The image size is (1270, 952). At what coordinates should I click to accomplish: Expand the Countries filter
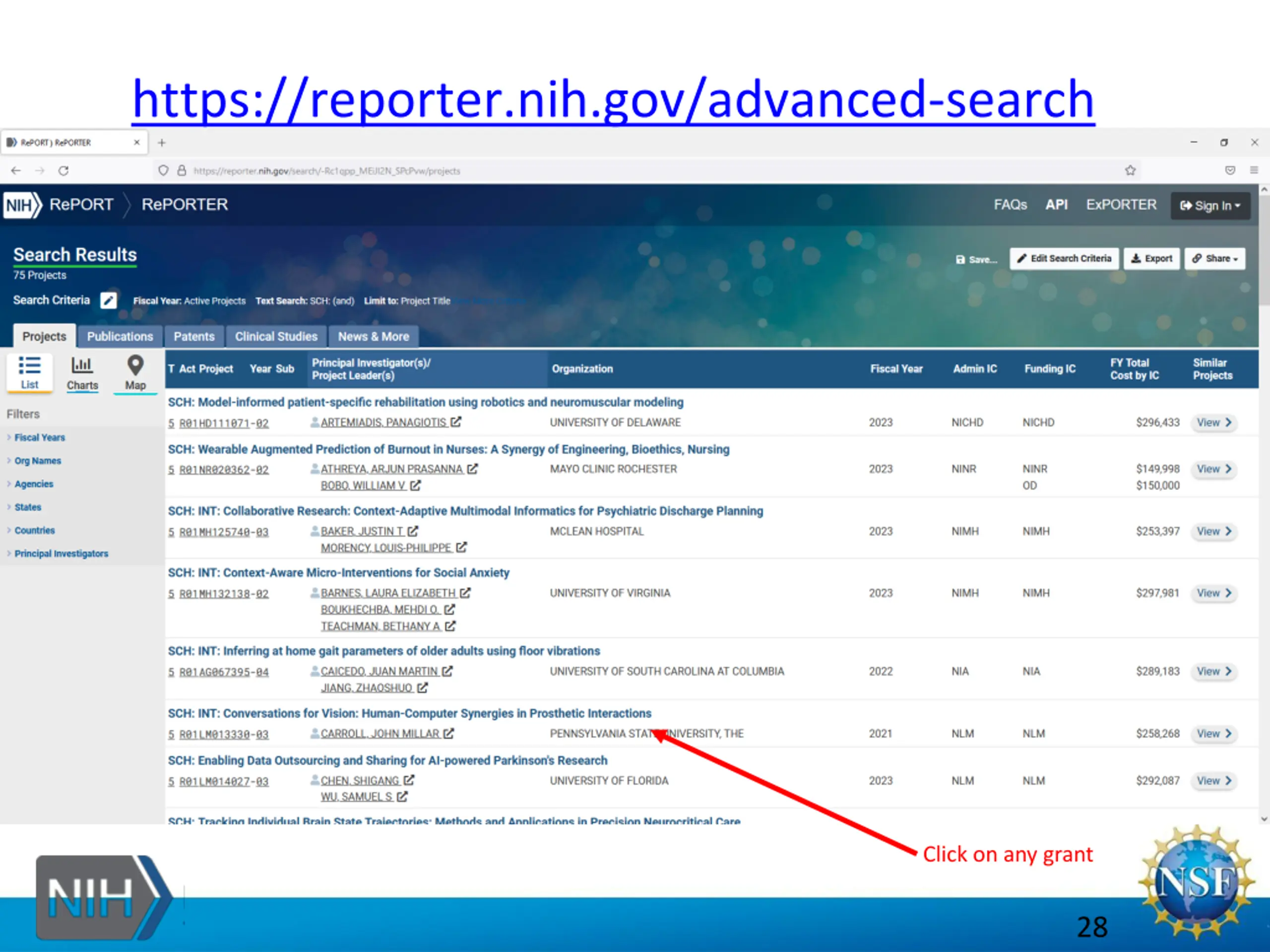(x=34, y=530)
